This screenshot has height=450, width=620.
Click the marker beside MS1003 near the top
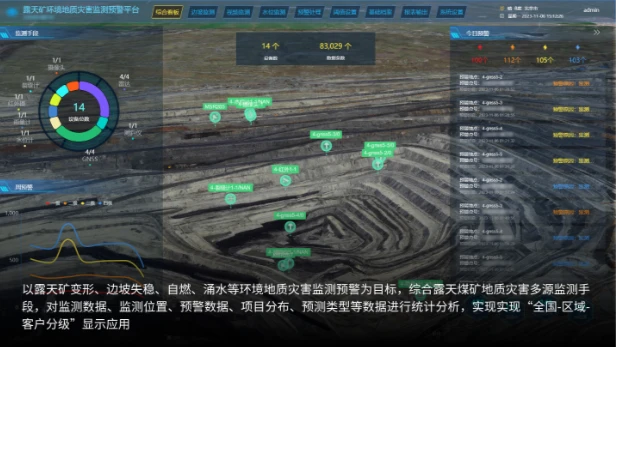pyautogui.click(x=250, y=114)
